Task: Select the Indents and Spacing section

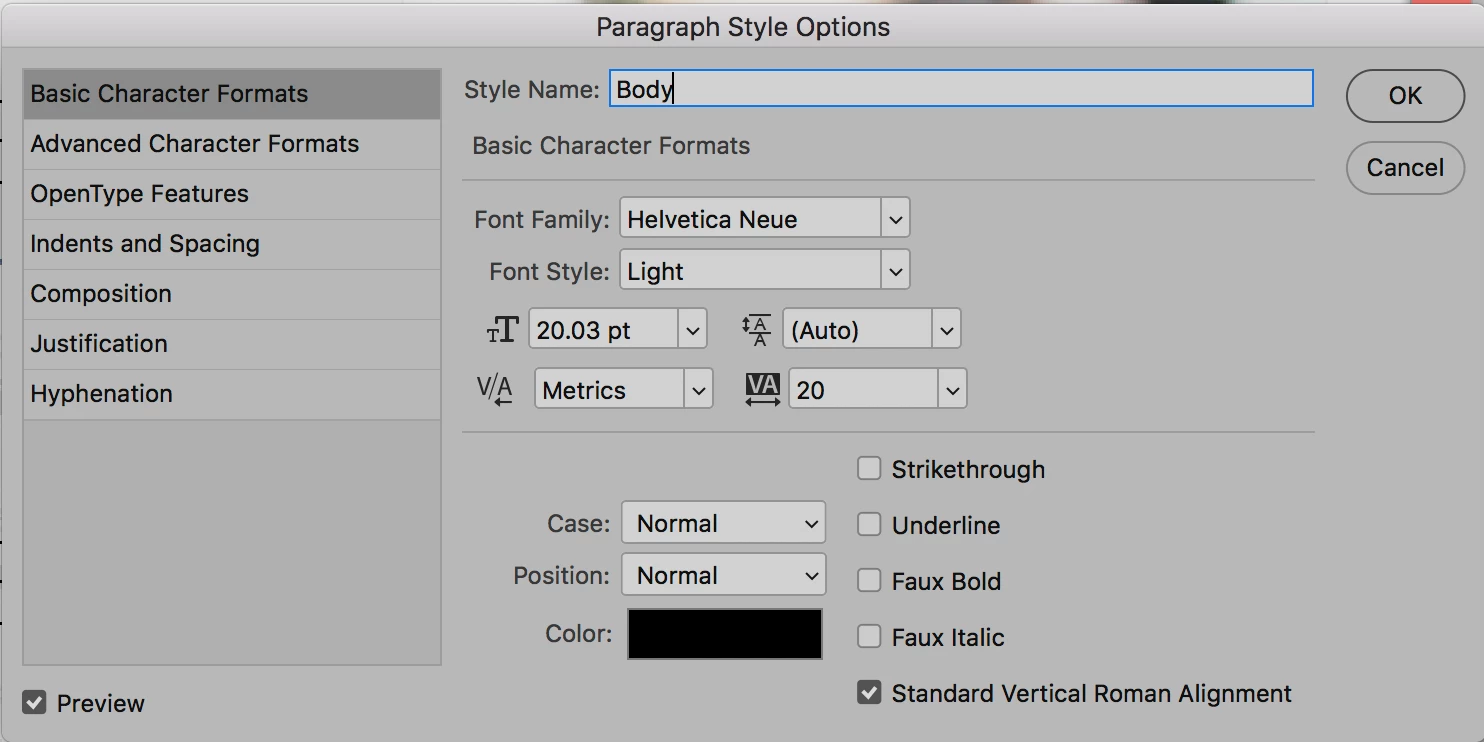Action: pos(145,244)
